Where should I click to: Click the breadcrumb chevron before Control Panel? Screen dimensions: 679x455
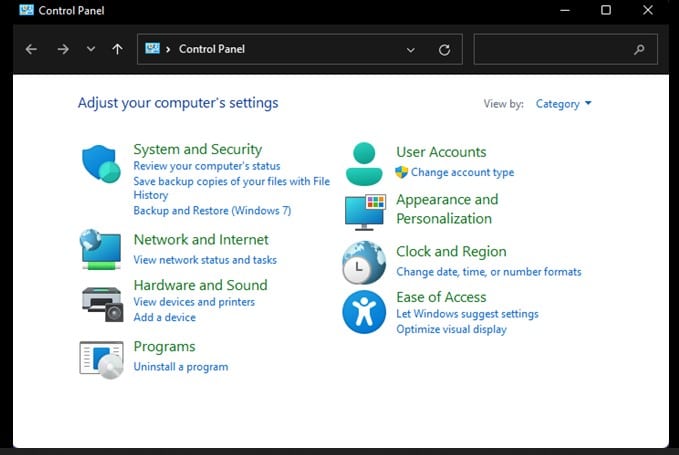[168, 49]
